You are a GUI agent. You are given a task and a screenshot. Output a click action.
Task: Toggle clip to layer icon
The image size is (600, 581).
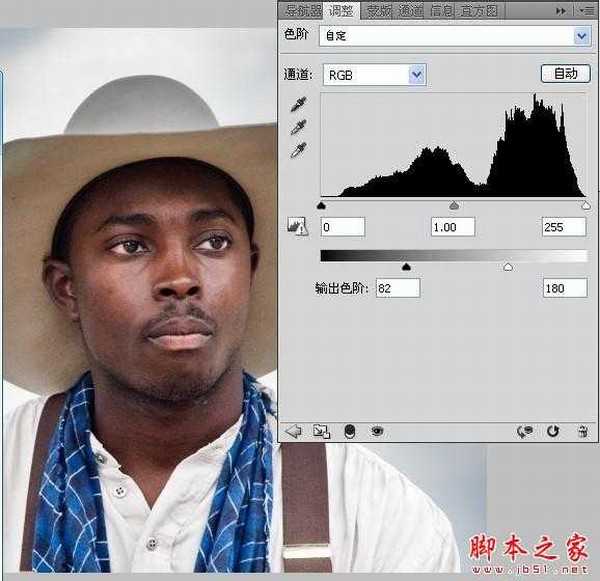350,431
